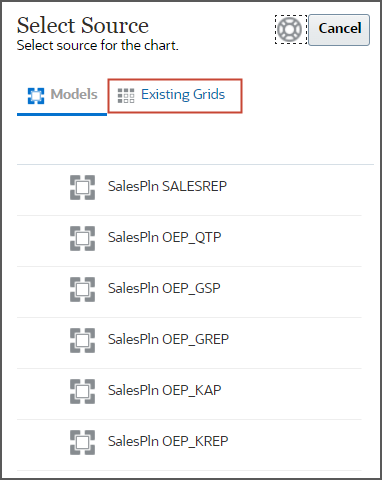Click the SalesPln OEP_GREP model icon
Screen dimensions: 382x480
(82, 340)
